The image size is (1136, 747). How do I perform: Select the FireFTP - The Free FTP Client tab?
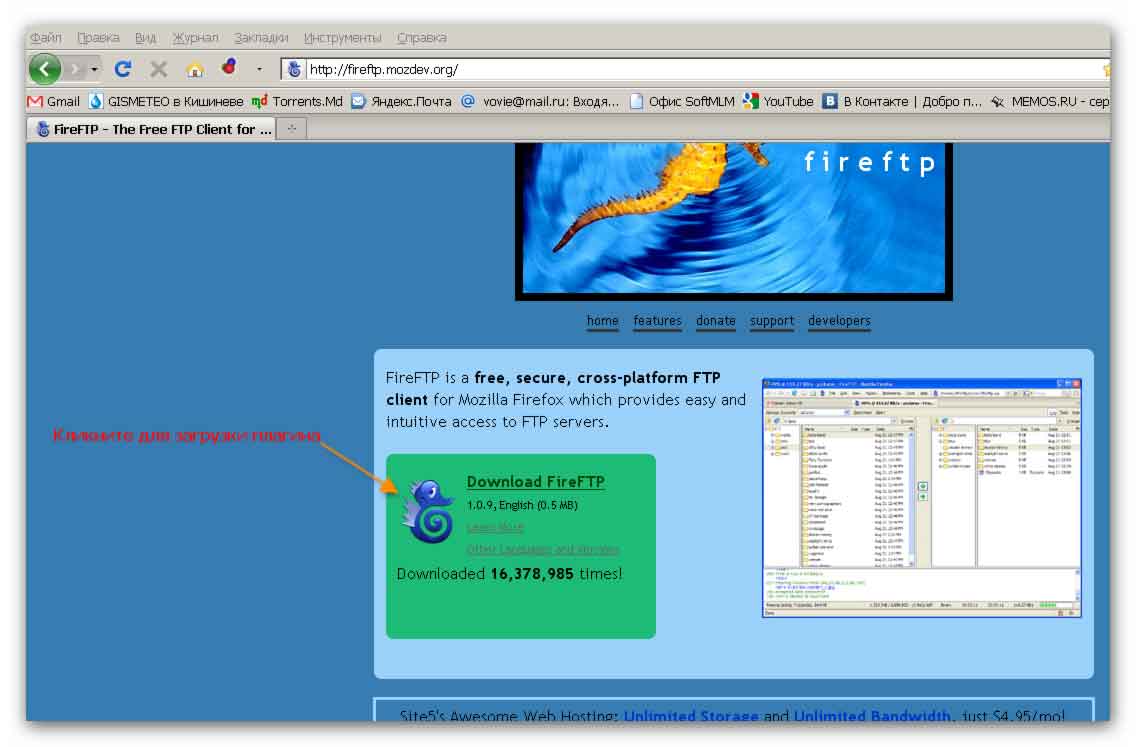[152, 129]
